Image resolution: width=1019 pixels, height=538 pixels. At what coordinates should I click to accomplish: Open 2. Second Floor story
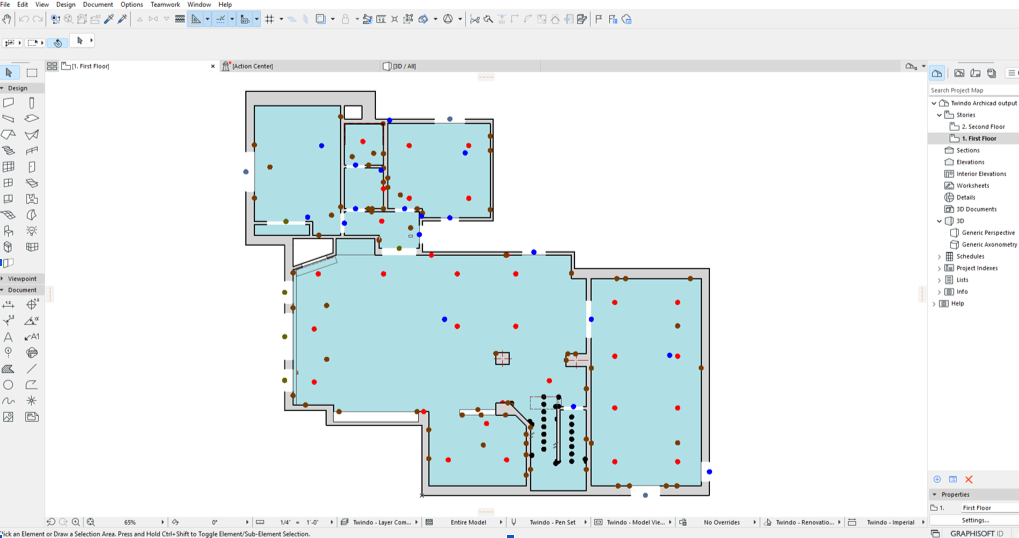[983, 127]
